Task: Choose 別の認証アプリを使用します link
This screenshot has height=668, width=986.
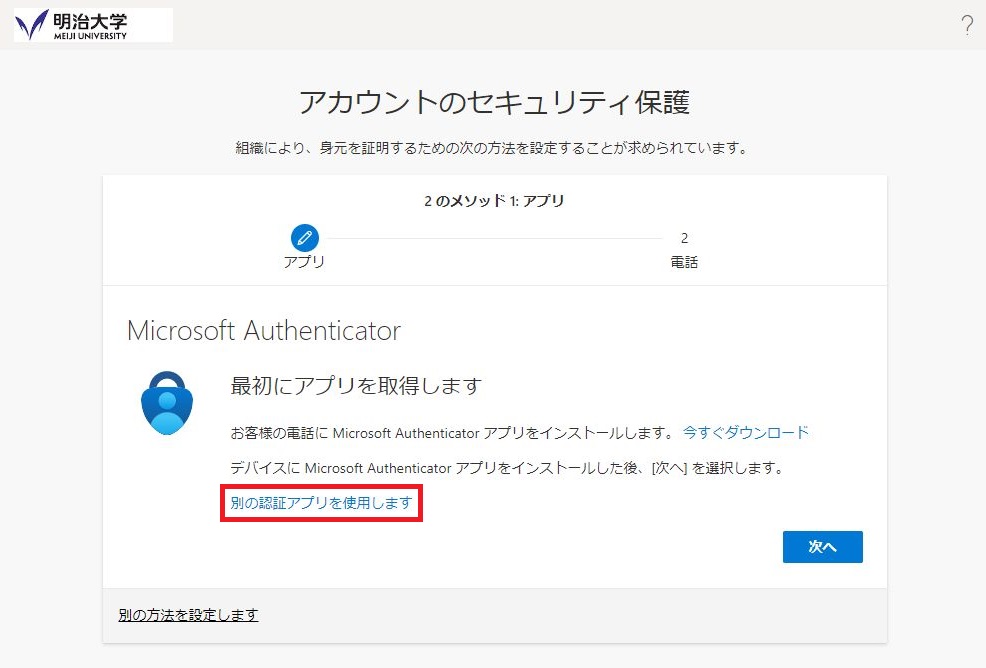Action: [x=321, y=503]
